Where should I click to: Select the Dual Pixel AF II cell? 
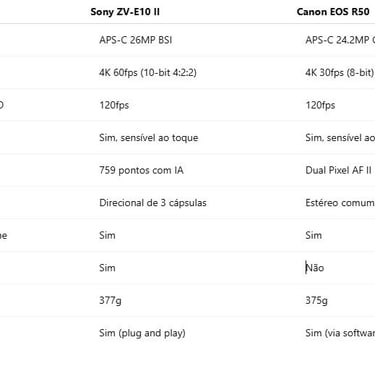pyautogui.click(x=338, y=170)
